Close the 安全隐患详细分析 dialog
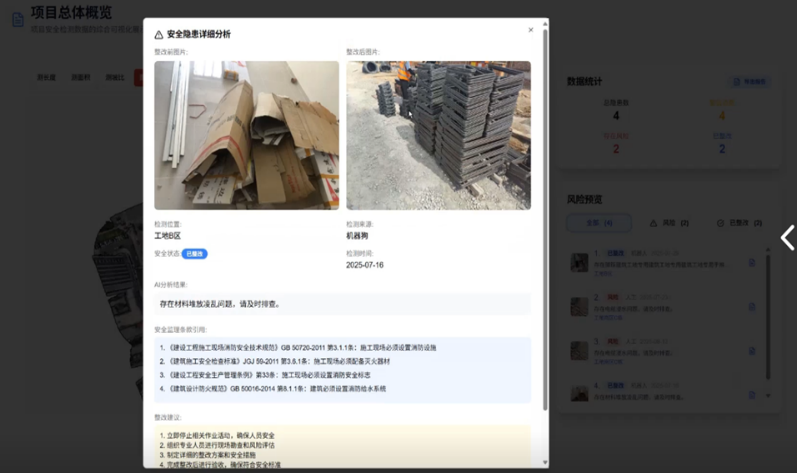The width and height of the screenshot is (797, 473). pos(530,30)
